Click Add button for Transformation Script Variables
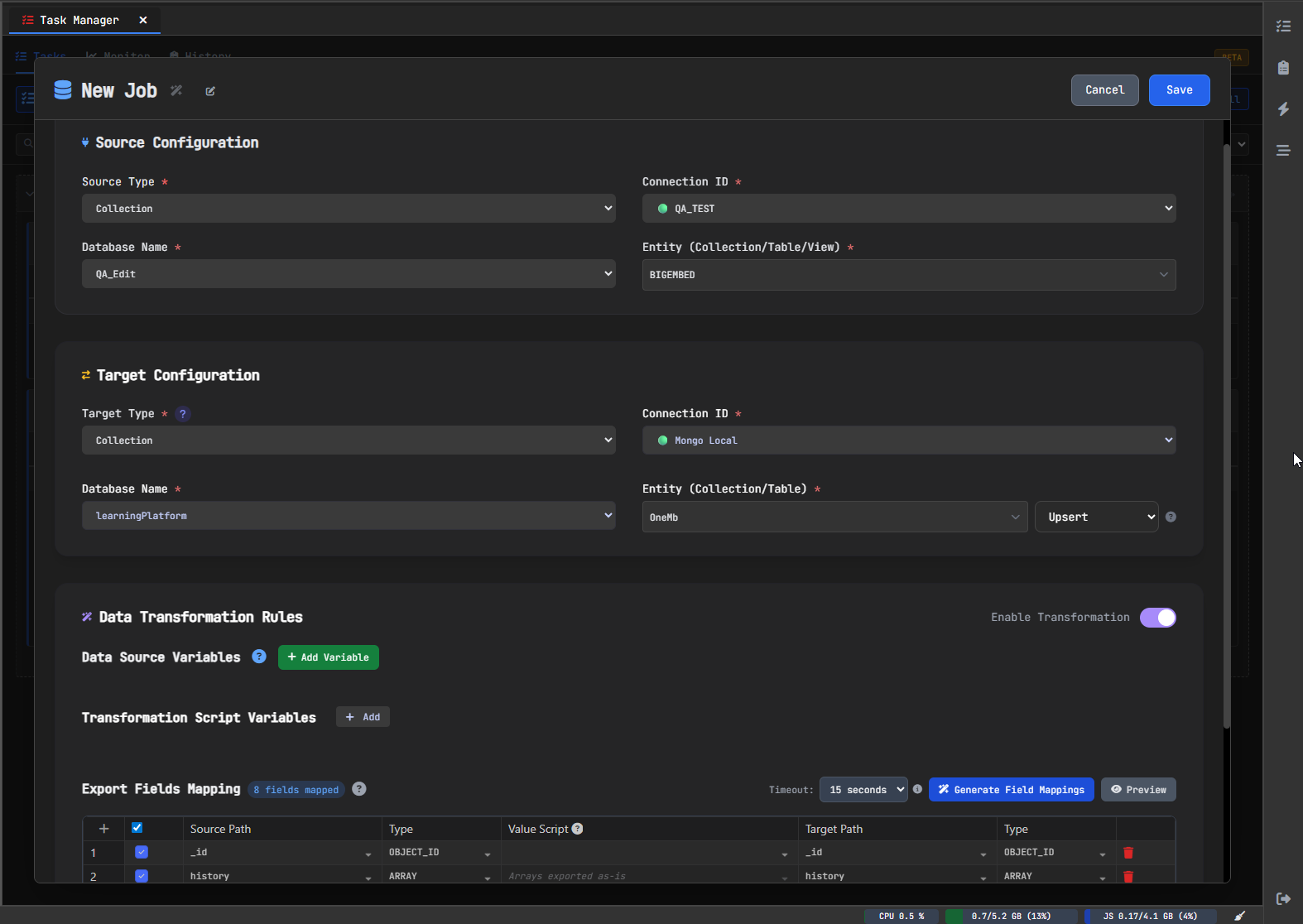1303x924 pixels. pyautogui.click(x=363, y=717)
